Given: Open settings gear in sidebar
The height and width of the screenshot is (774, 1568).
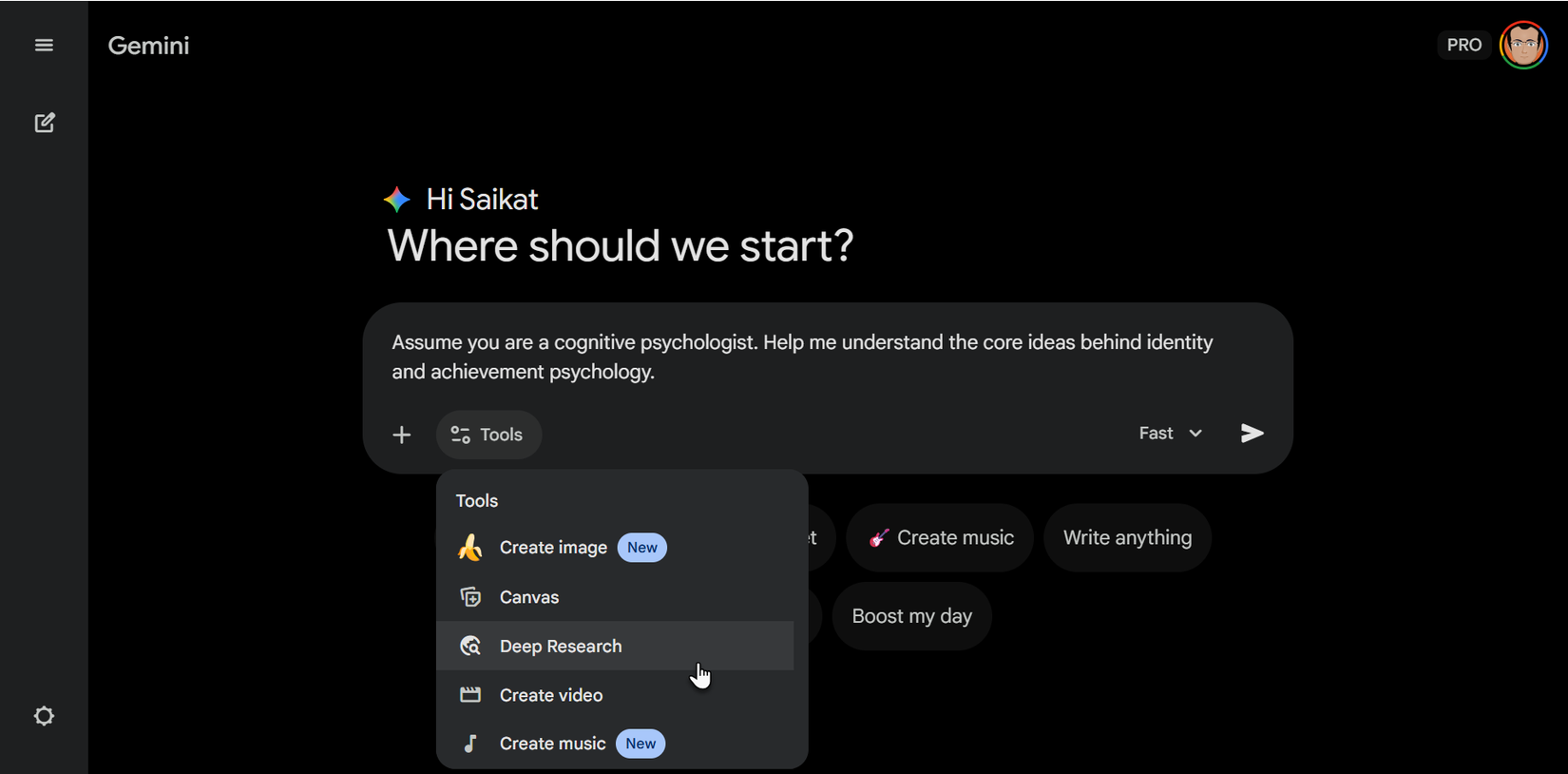Looking at the screenshot, I should click(44, 716).
